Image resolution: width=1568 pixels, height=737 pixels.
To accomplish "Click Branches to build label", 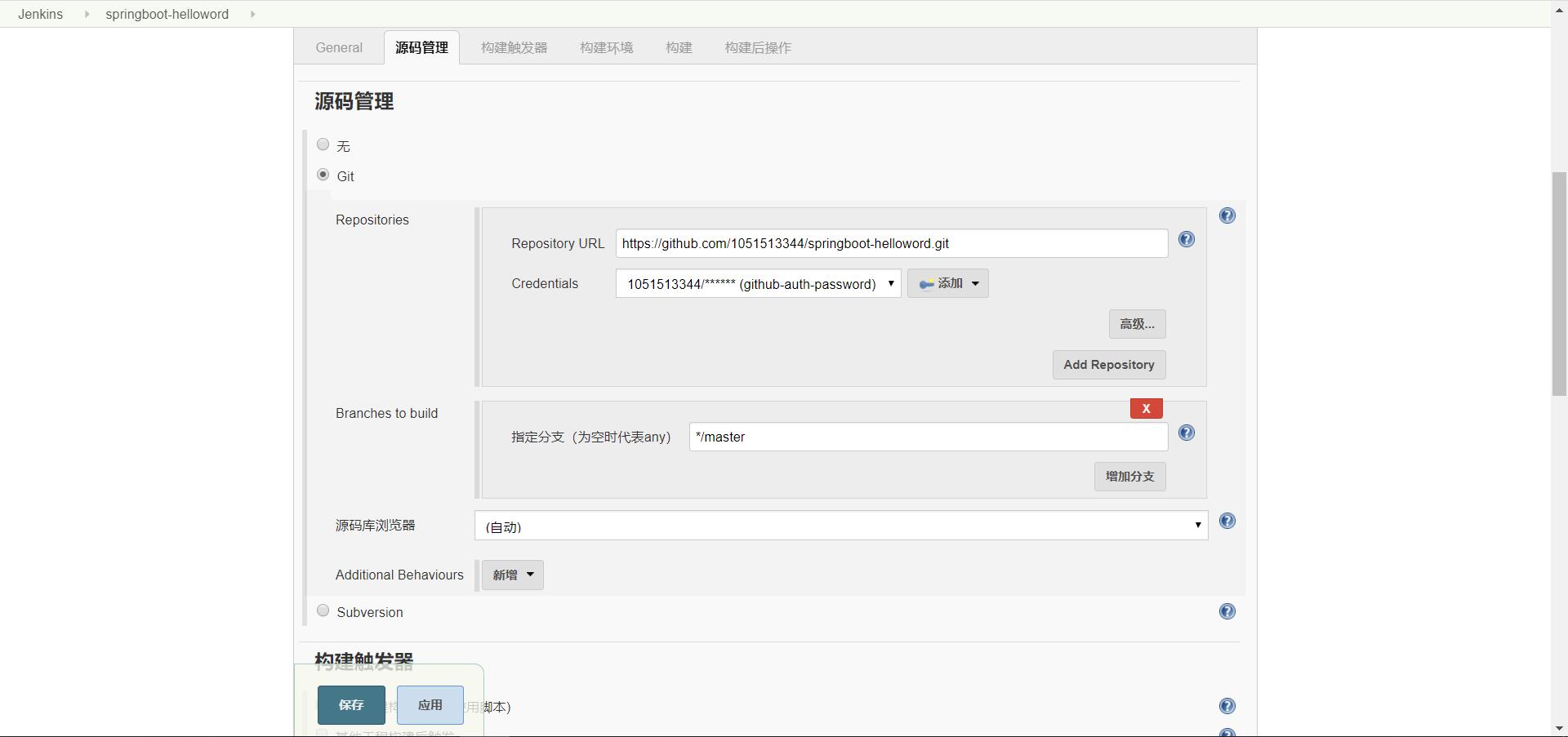I will [386, 413].
